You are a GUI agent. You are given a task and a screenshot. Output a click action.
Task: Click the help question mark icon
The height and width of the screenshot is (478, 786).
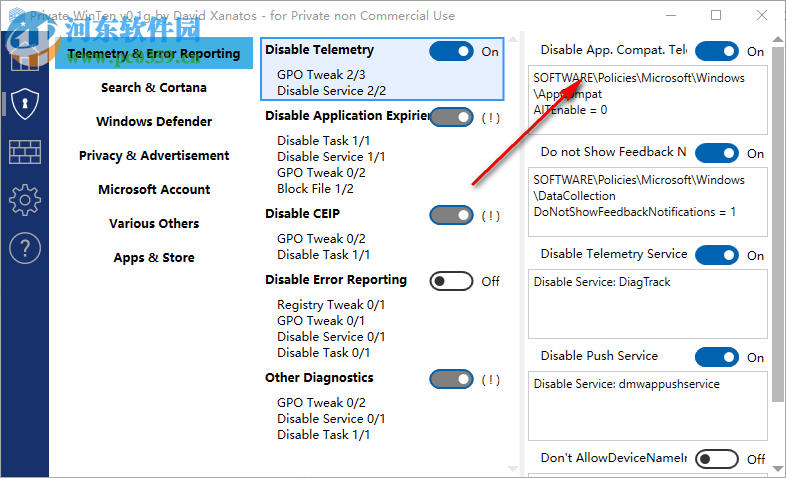(x=24, y=248)
